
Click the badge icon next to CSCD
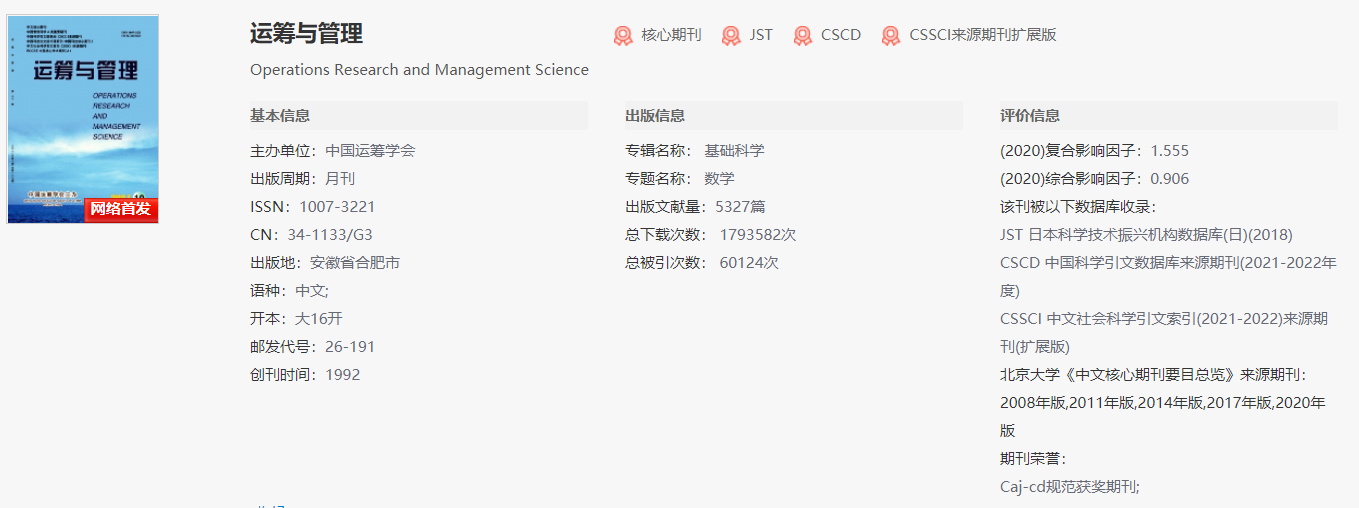pyautogui.click(x=802, y=35)
